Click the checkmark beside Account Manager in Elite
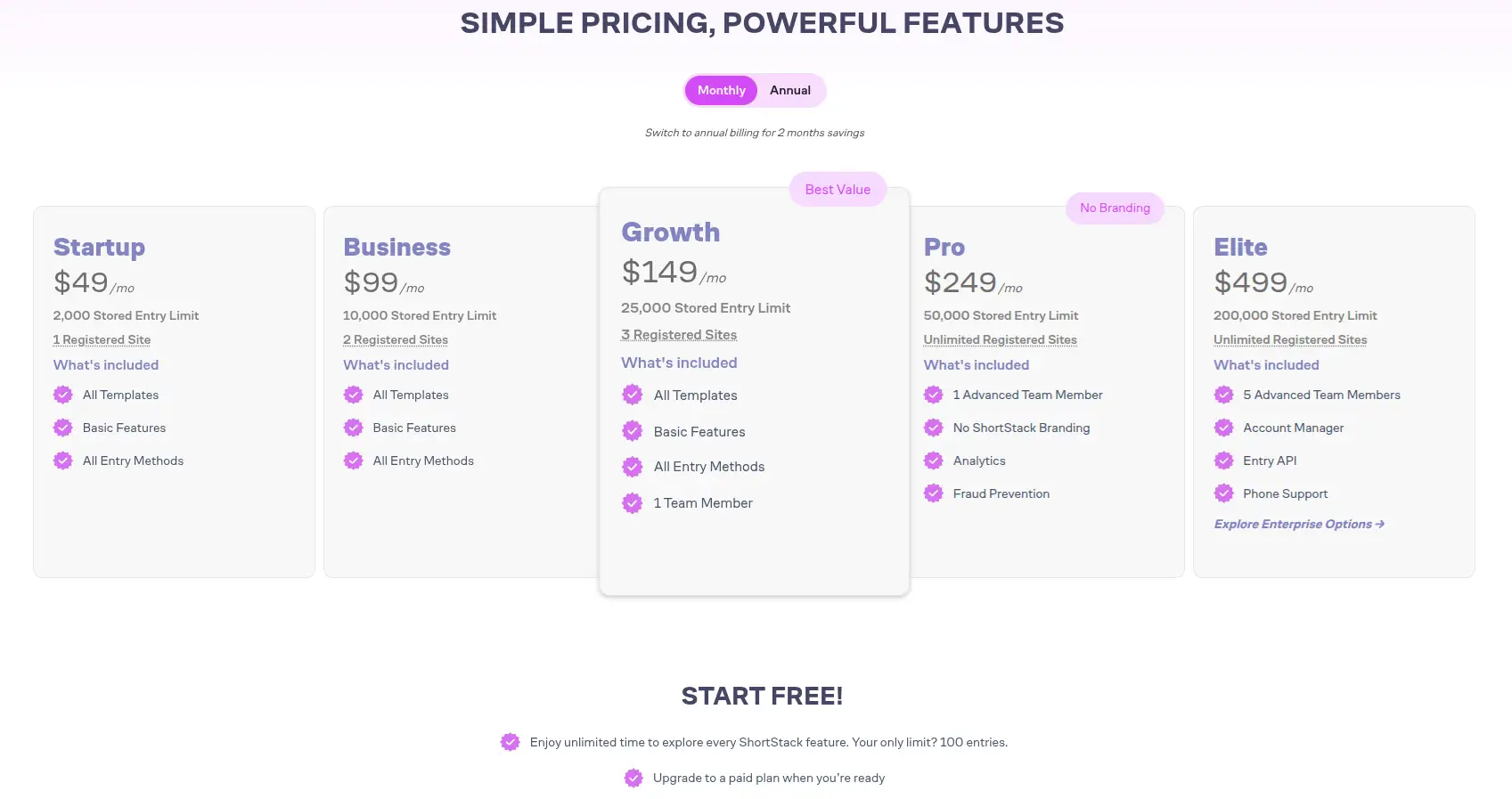Image resolution: width=1512 pixels, height=799 pixels. [1222, 428]
